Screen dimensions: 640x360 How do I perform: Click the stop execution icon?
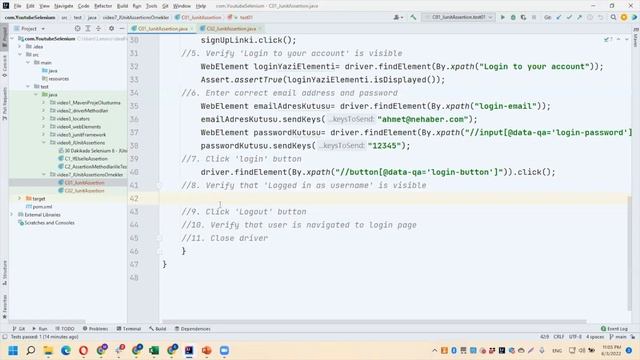533,18
